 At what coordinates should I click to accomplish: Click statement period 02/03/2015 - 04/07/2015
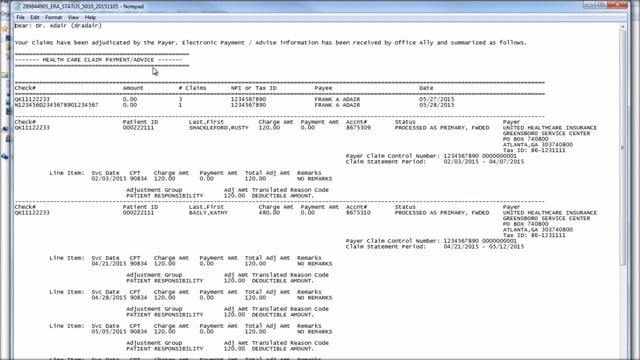pyautogui.click(x=484, y=162)
